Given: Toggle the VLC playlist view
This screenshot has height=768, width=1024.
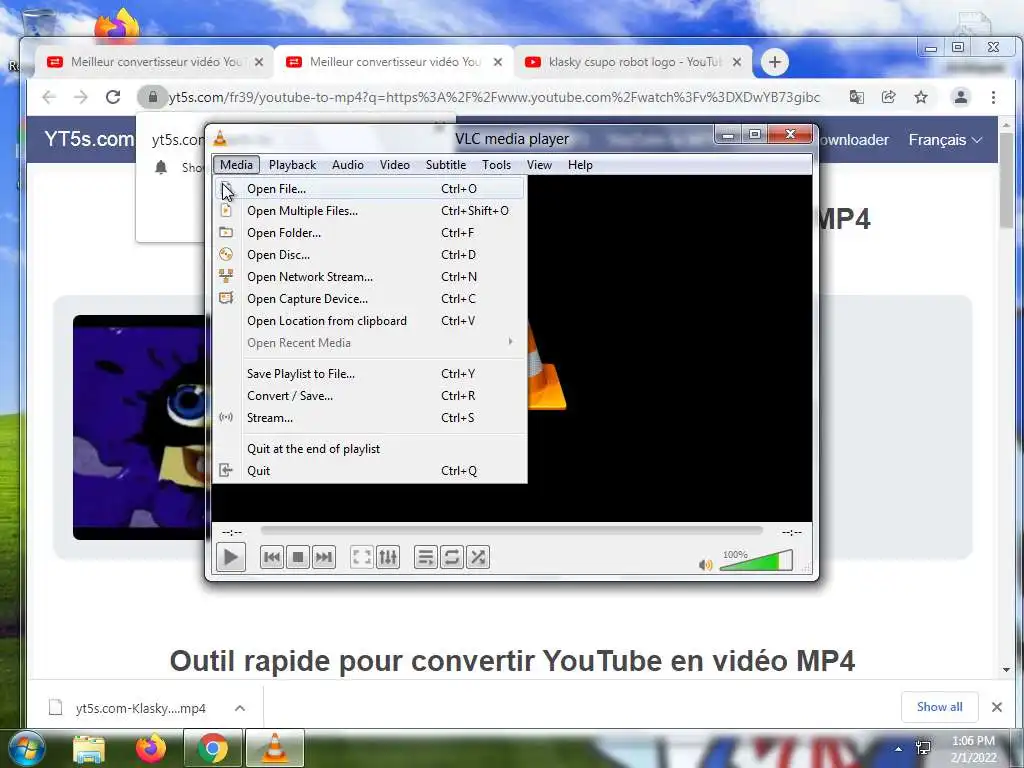Looking at the screenshot, I should click(426, 557).
